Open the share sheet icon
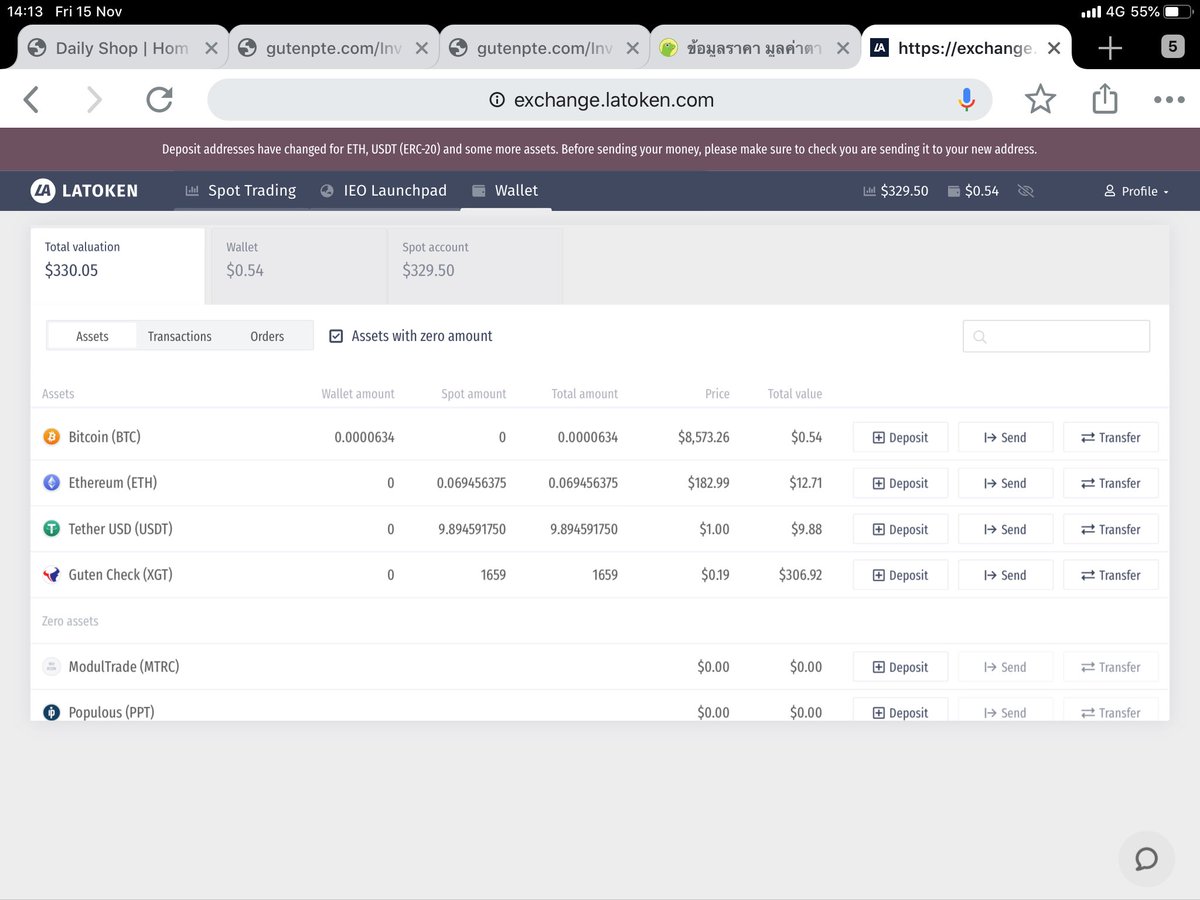Image resolution: width=1200 pixels, height=900 pixels. tap(1104, 98)
